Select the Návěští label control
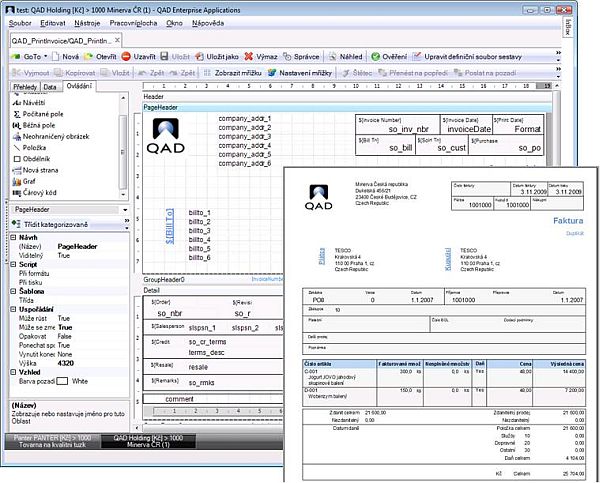The width and height of the screenshot is (600, 483). pyautogui.click(x=29, y=103)
